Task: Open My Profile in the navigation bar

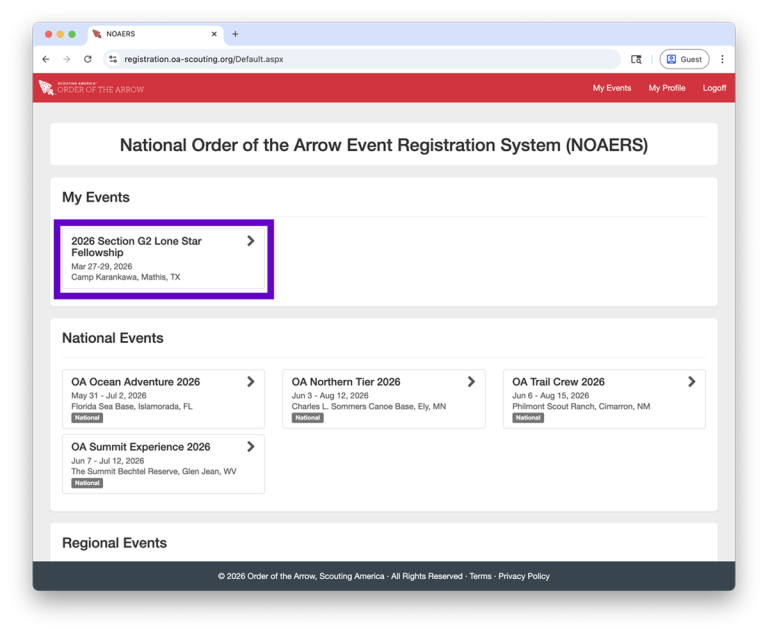Action: point(667,88)
